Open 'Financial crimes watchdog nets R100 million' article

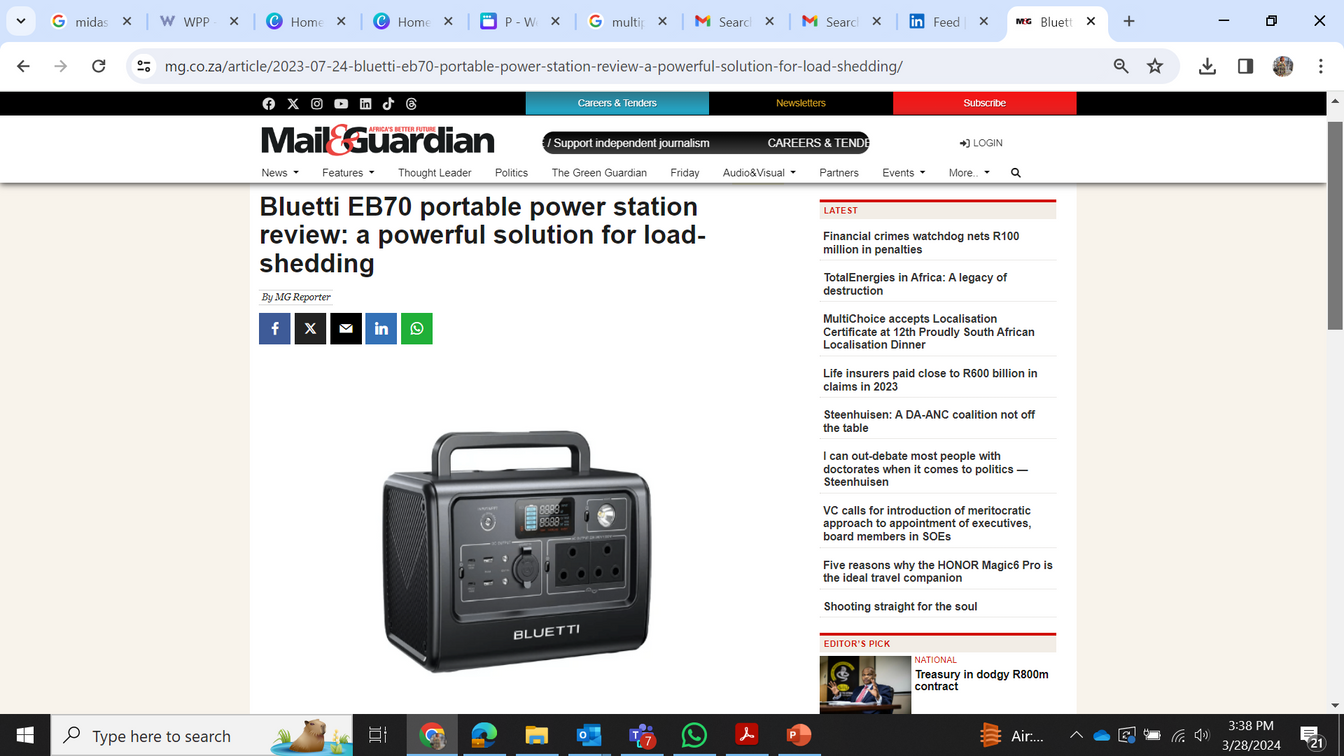(x=921, y=243)
